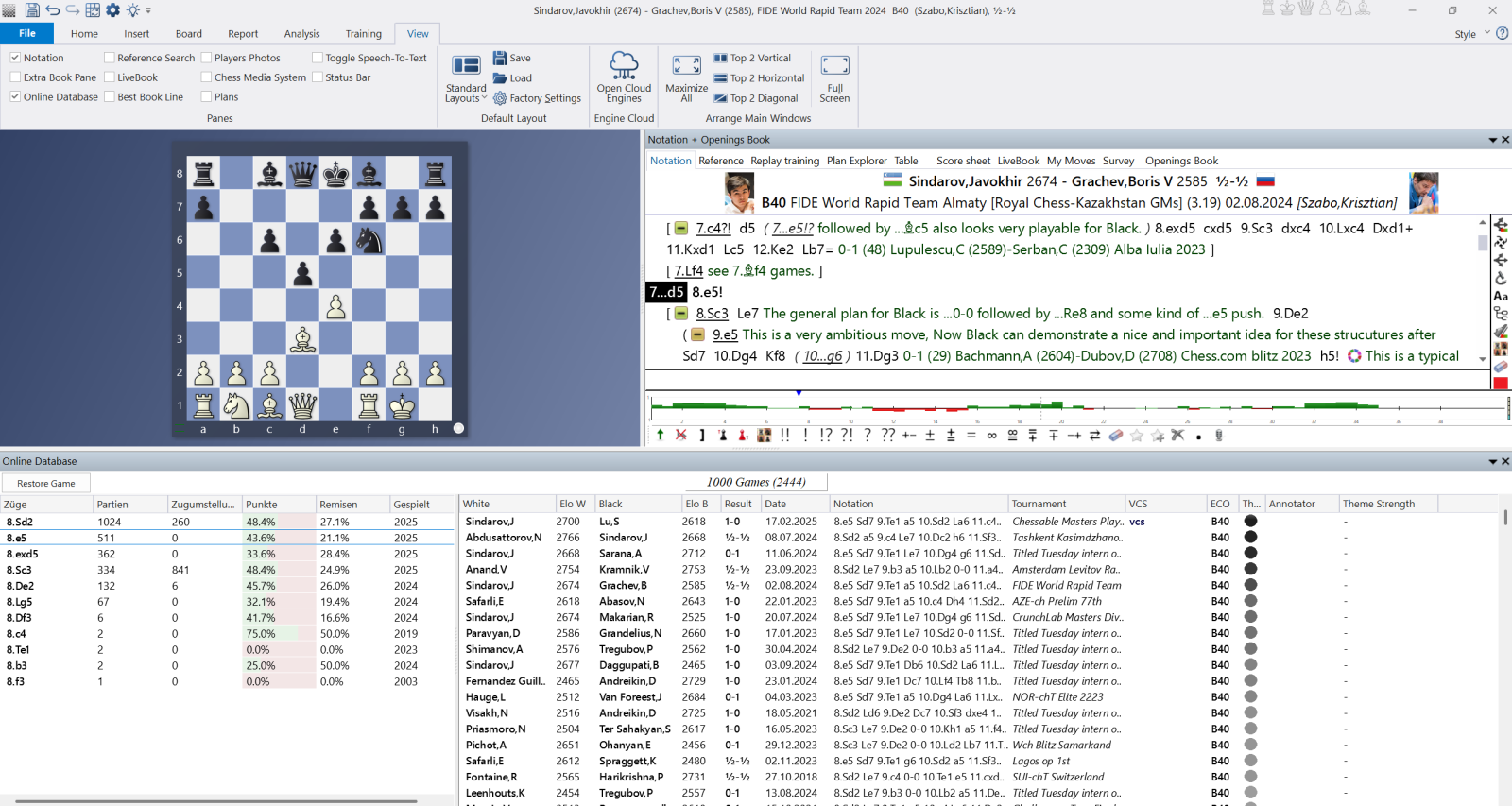The image size is (1512, 806).
Task: Click the Save layout icon
Action: (501, 58)
